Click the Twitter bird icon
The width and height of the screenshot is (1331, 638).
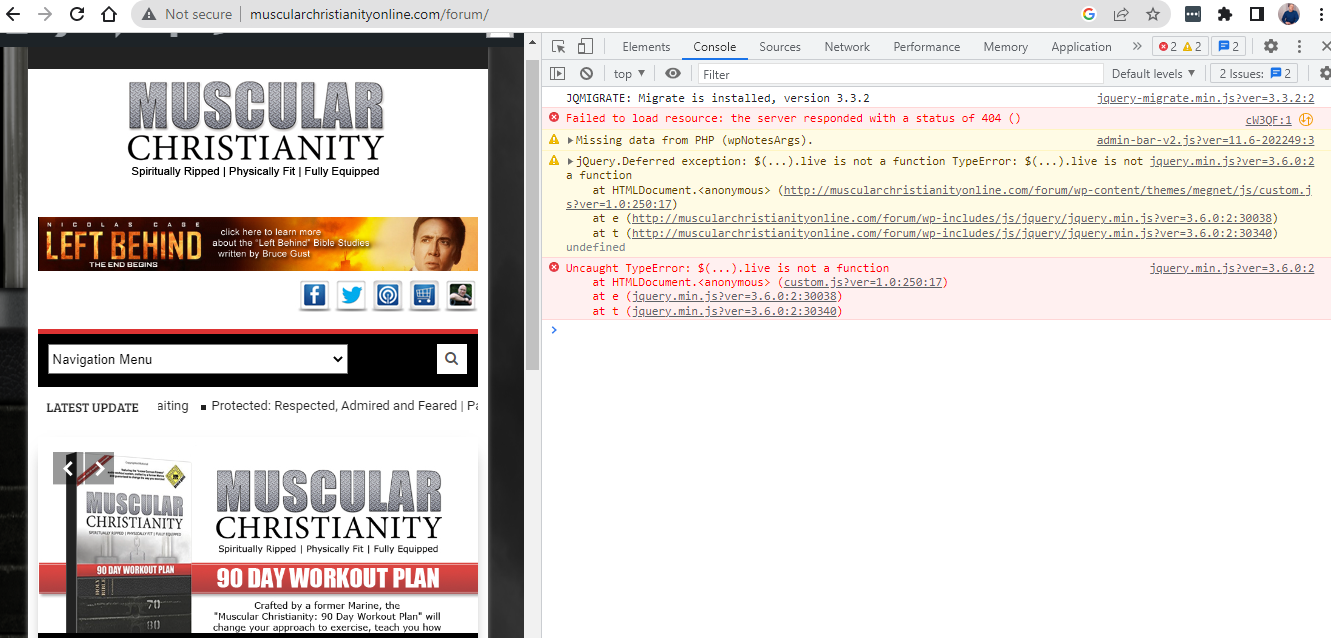point(351,295)
